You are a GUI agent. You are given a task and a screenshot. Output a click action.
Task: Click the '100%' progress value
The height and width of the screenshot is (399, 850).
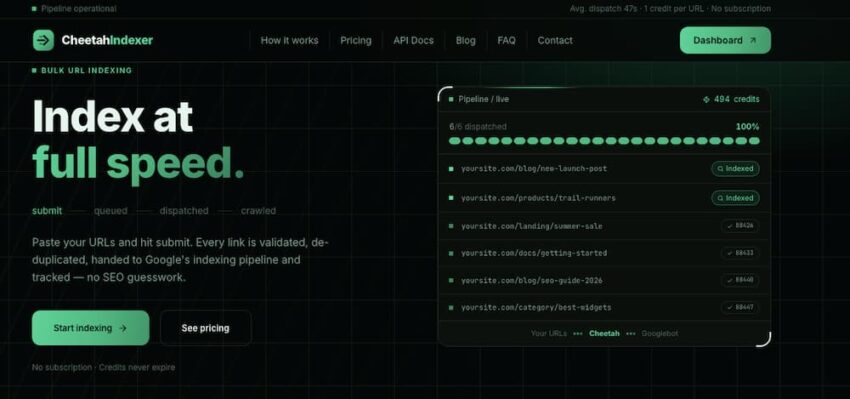click(748, 126)
